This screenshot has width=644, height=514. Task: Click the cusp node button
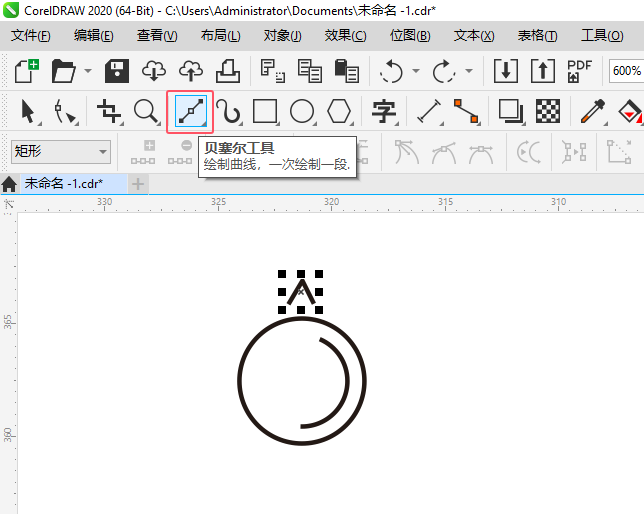[x=406, y=152]
